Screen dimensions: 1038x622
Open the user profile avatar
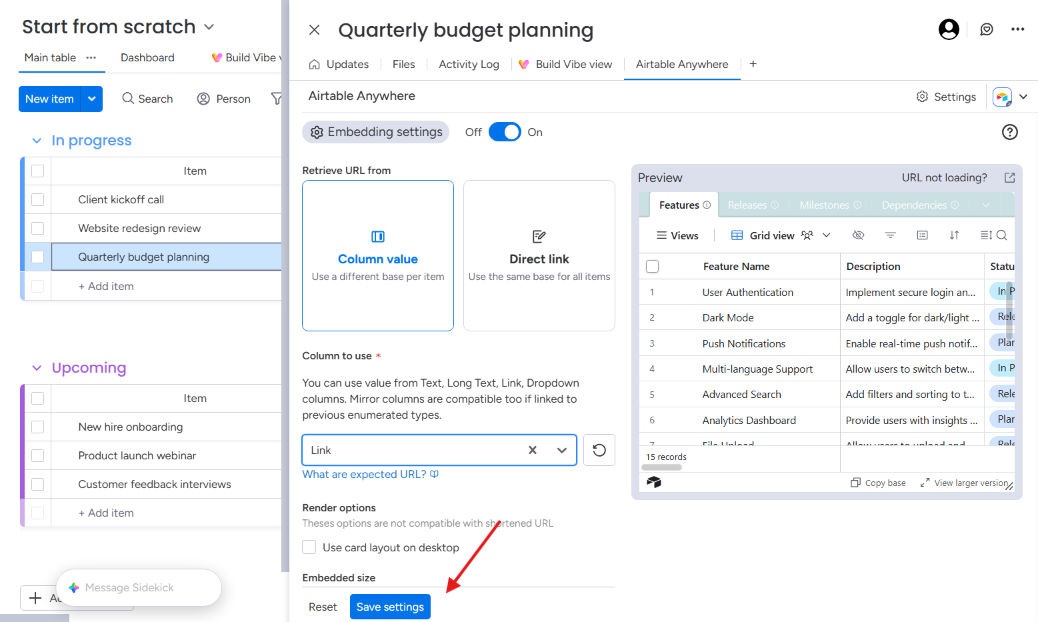949,29
